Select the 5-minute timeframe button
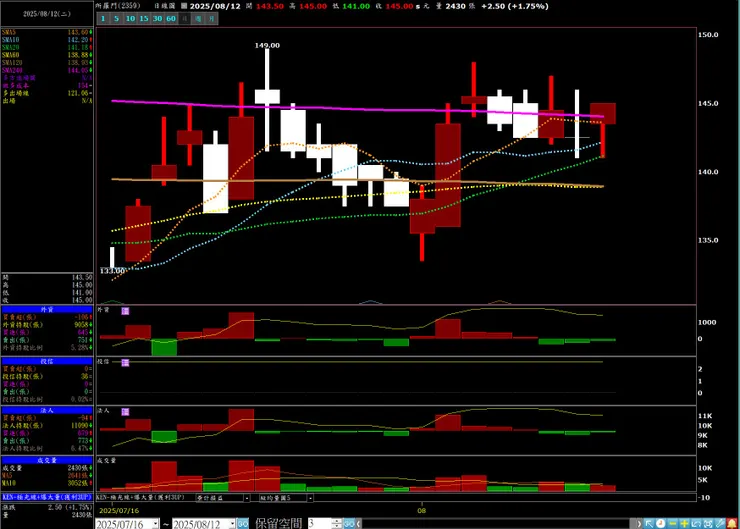Image resolution: width=740 pixels, height=529 pixels. [117, 18]
